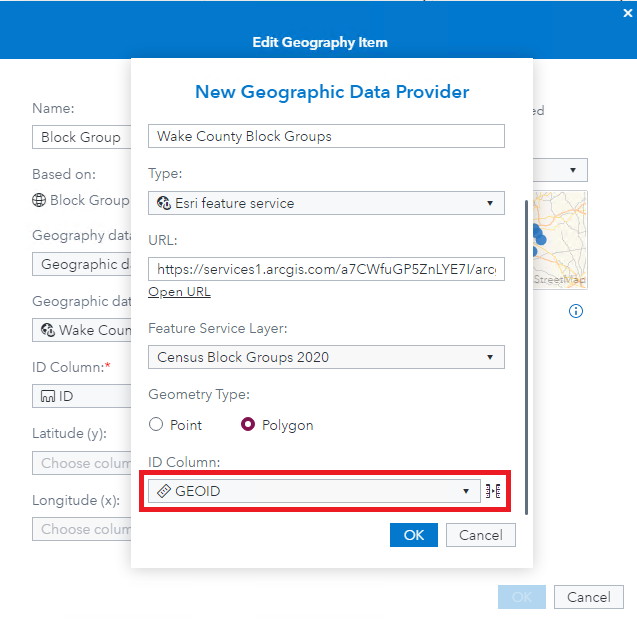The height and width of the screenshot is (619, 637).
Task: Open the URL link
Action: pyautogui.click(x=179, y=292)
